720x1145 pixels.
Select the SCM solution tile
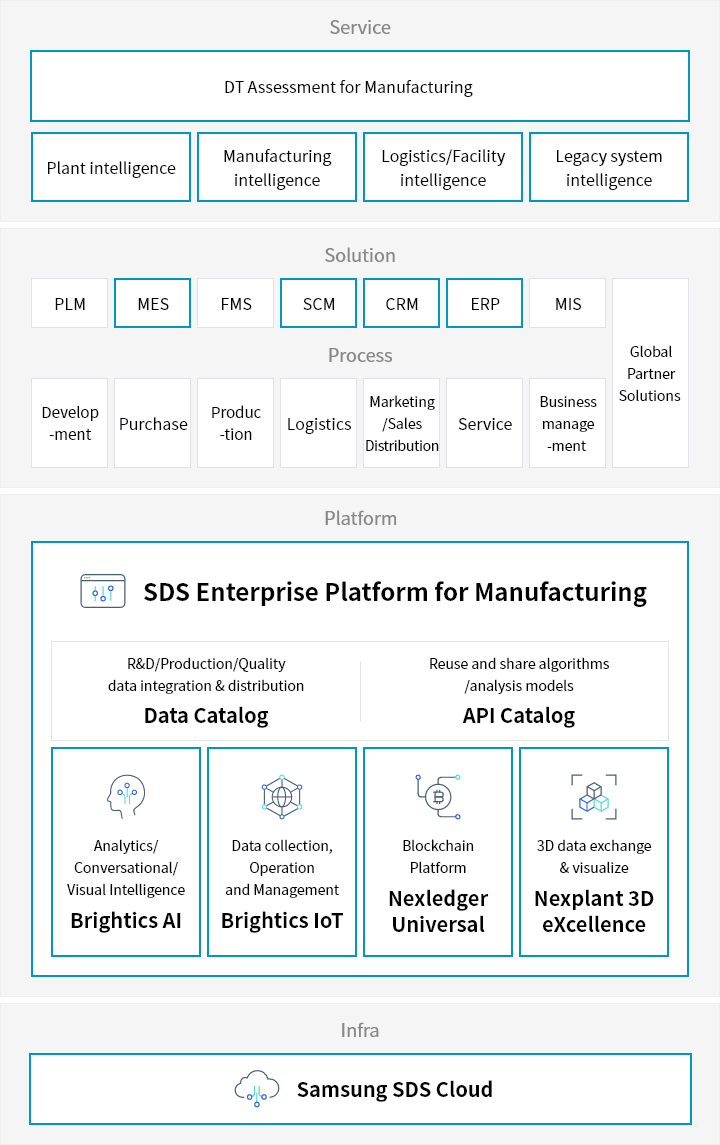click(318, 303)
